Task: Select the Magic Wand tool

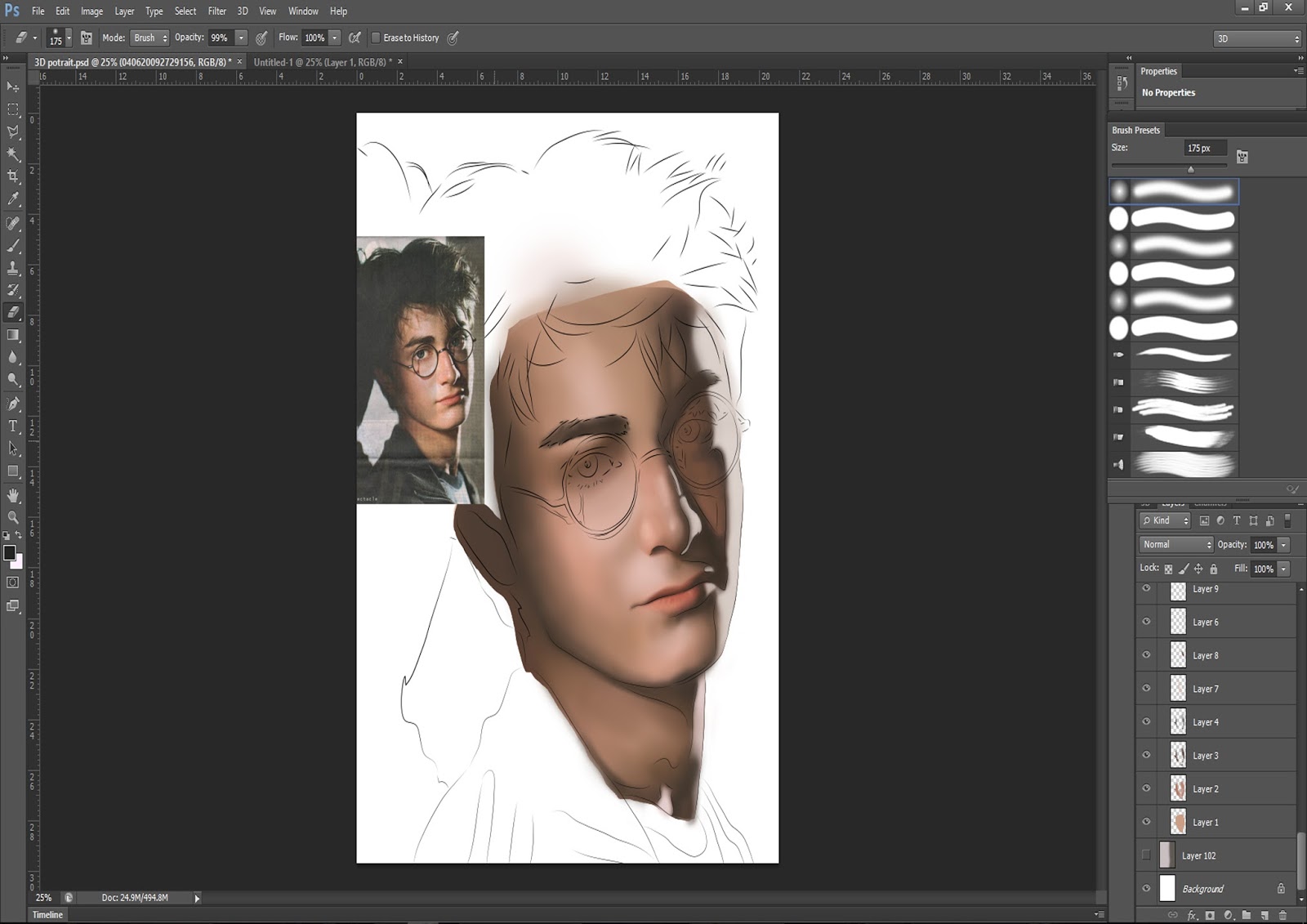Action: (x=13, y=154)
